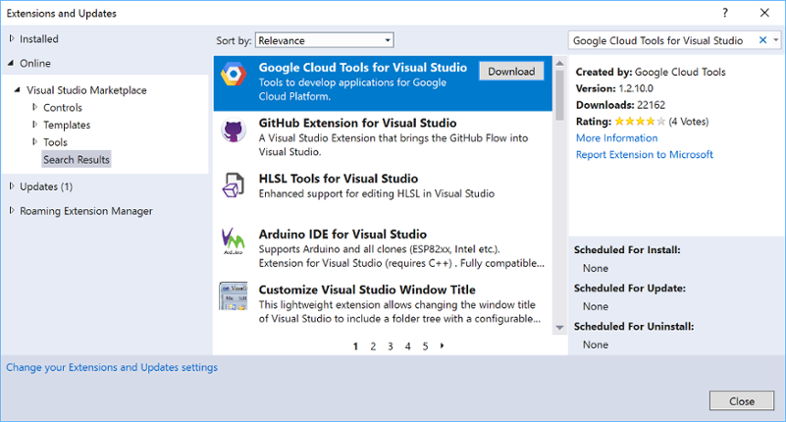Select the Roaming Extension Manager item

[86, 211]
